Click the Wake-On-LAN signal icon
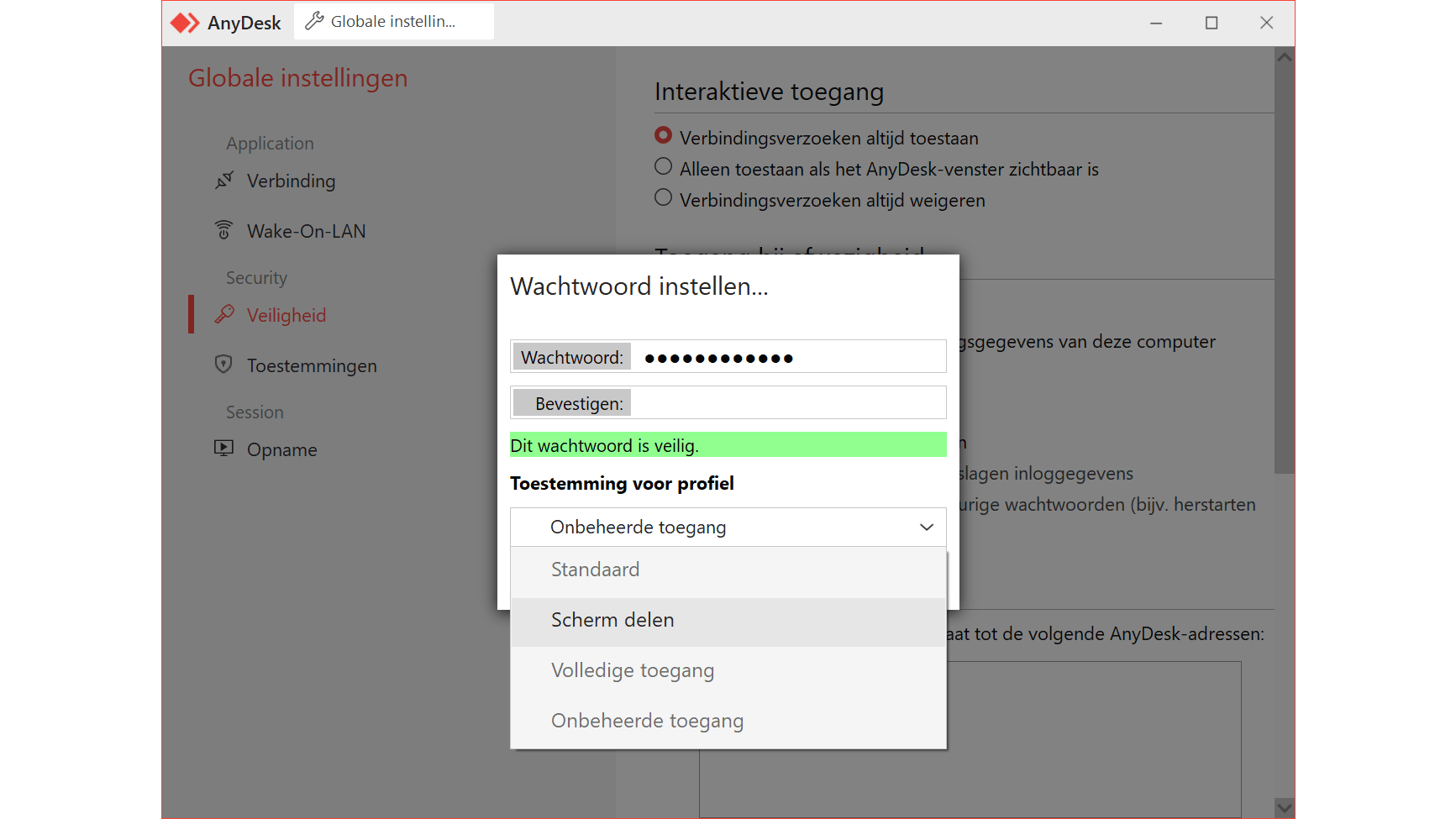The height and width of the screenshot is (819, 1456). (x=223, y=230)
